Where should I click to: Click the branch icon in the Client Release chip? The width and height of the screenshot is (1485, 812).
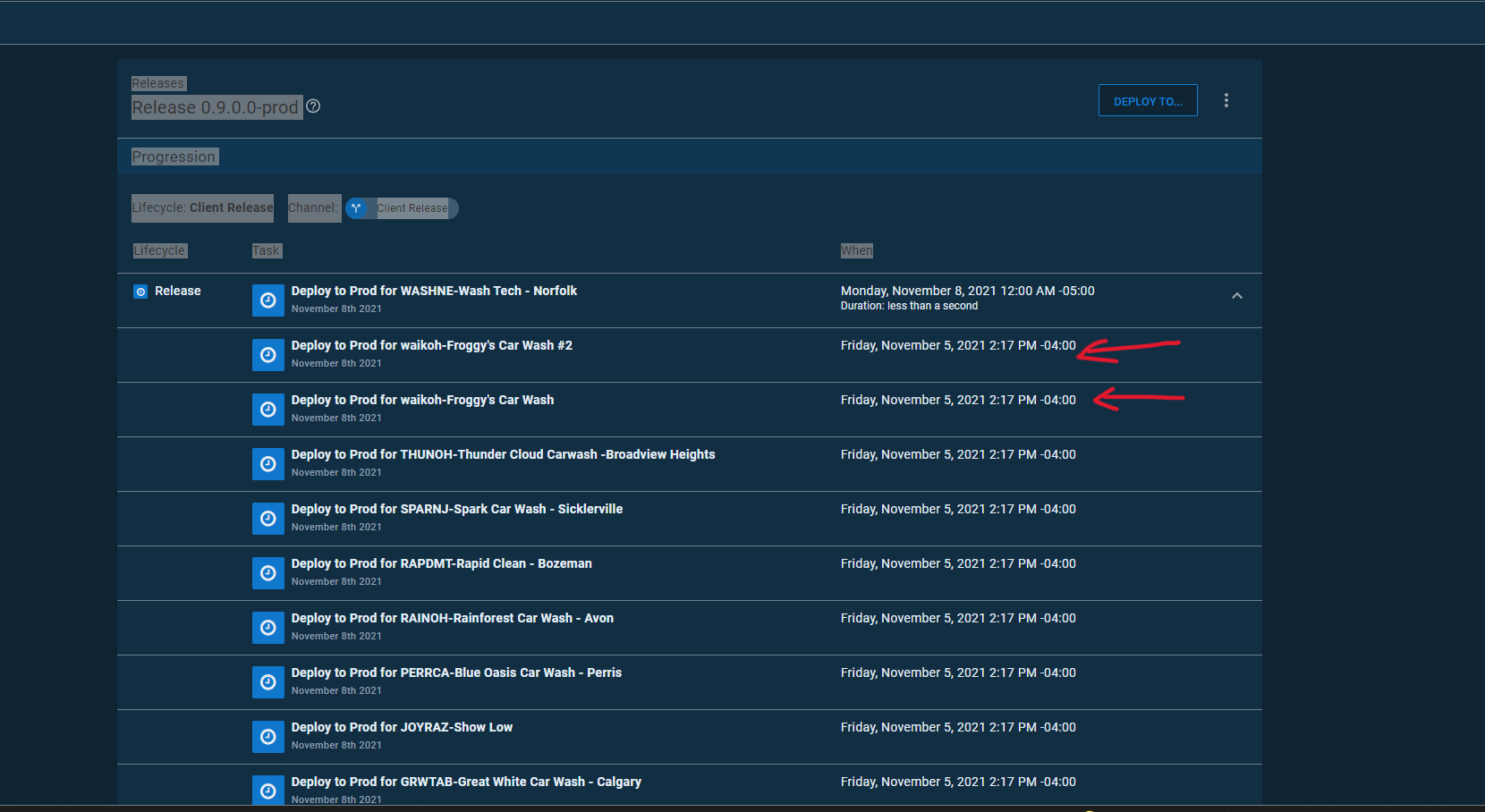point(358,207)
